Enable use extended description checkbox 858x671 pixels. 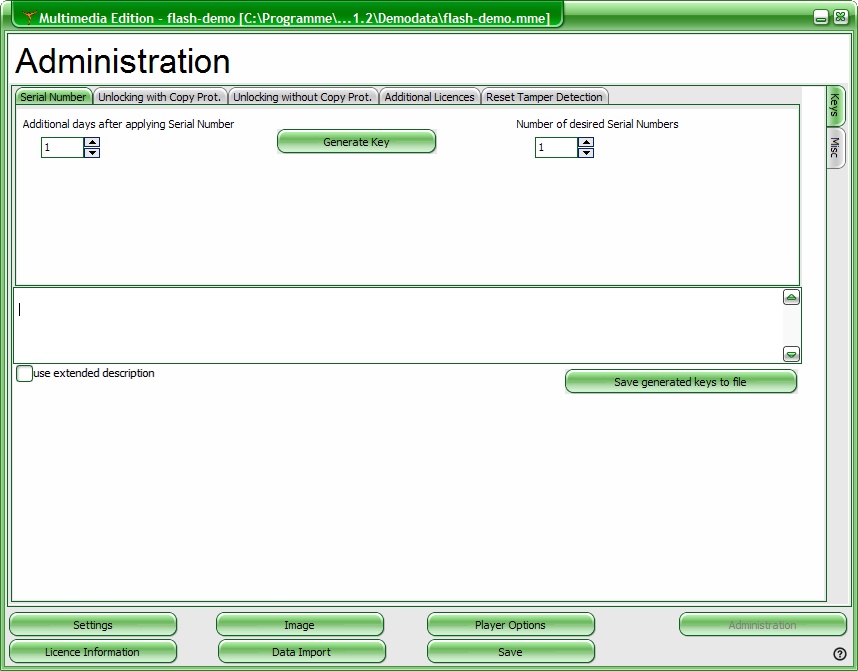(25, 374)
